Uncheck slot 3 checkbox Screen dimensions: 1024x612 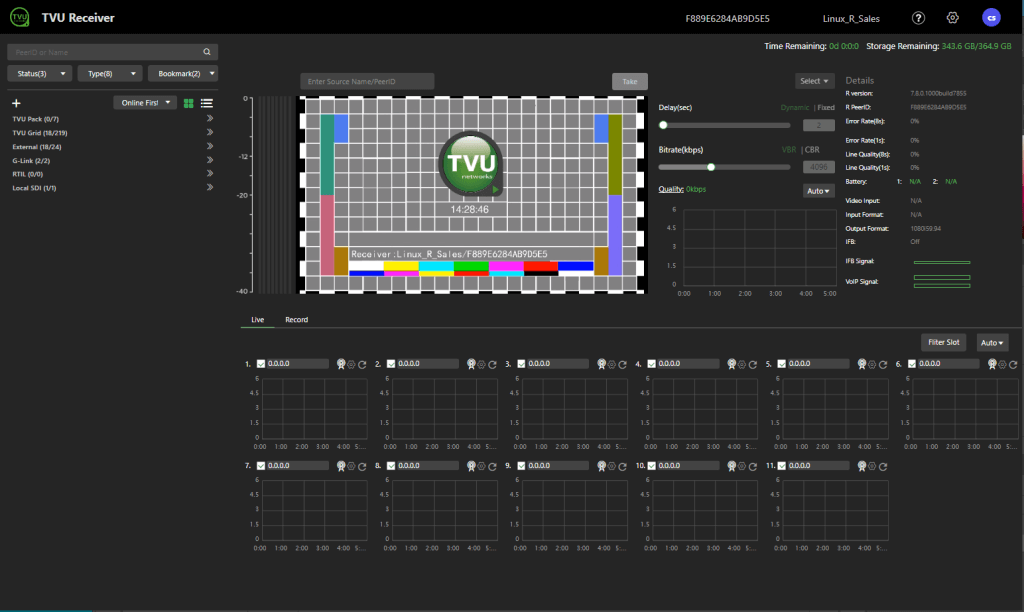(x=521, y=364)
